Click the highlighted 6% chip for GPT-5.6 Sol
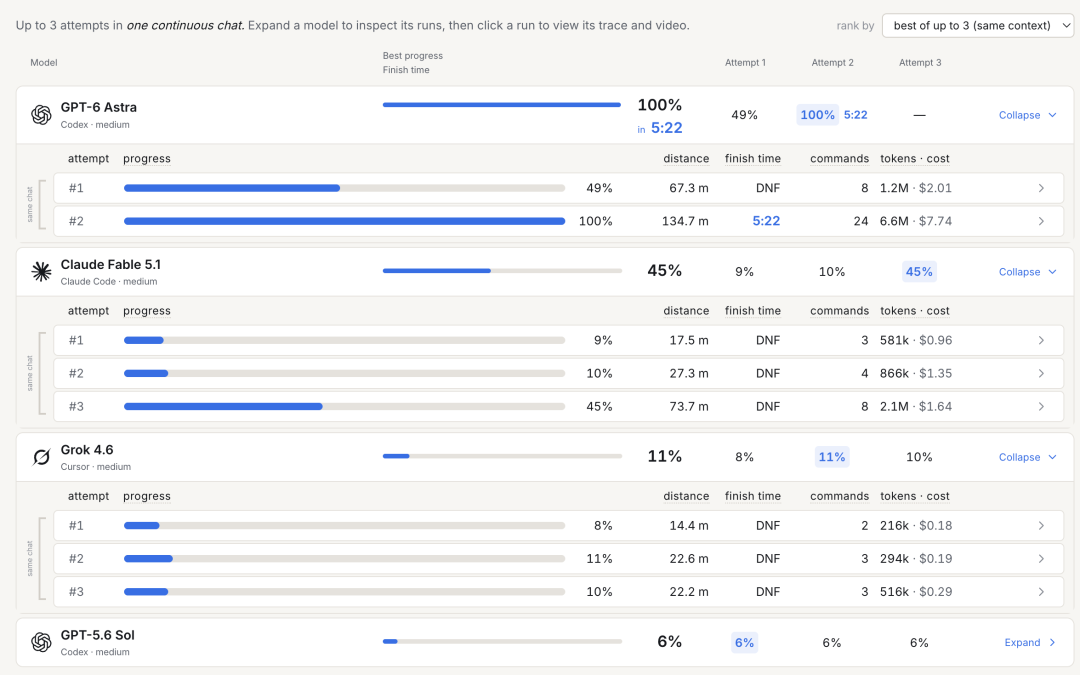The image size is (1080, 675). pyautogui.click(x=744, y=643)
